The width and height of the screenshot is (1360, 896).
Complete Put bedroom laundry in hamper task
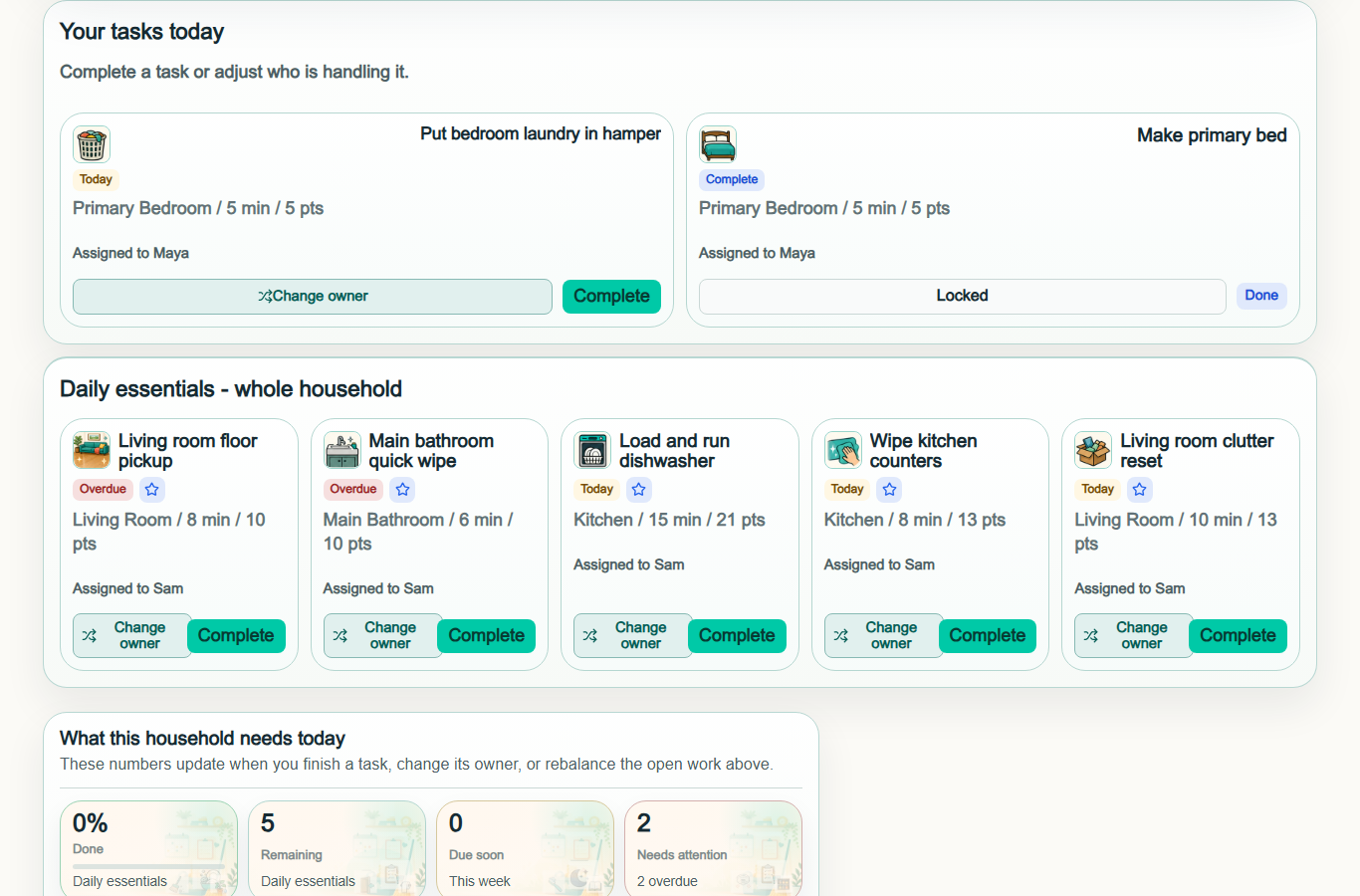611,297
